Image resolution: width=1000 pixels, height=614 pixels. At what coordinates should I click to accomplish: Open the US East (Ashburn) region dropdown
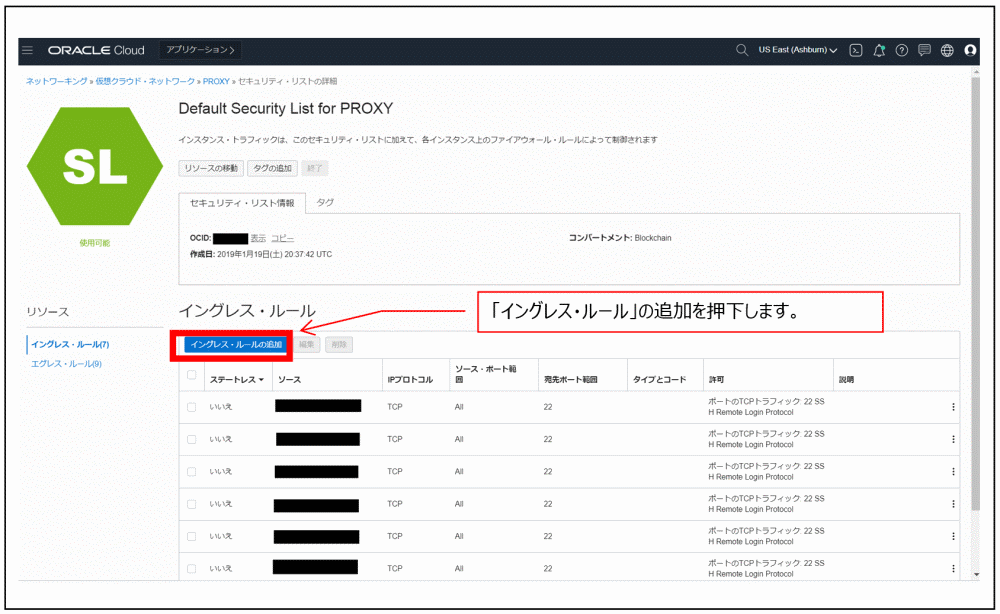797,50
